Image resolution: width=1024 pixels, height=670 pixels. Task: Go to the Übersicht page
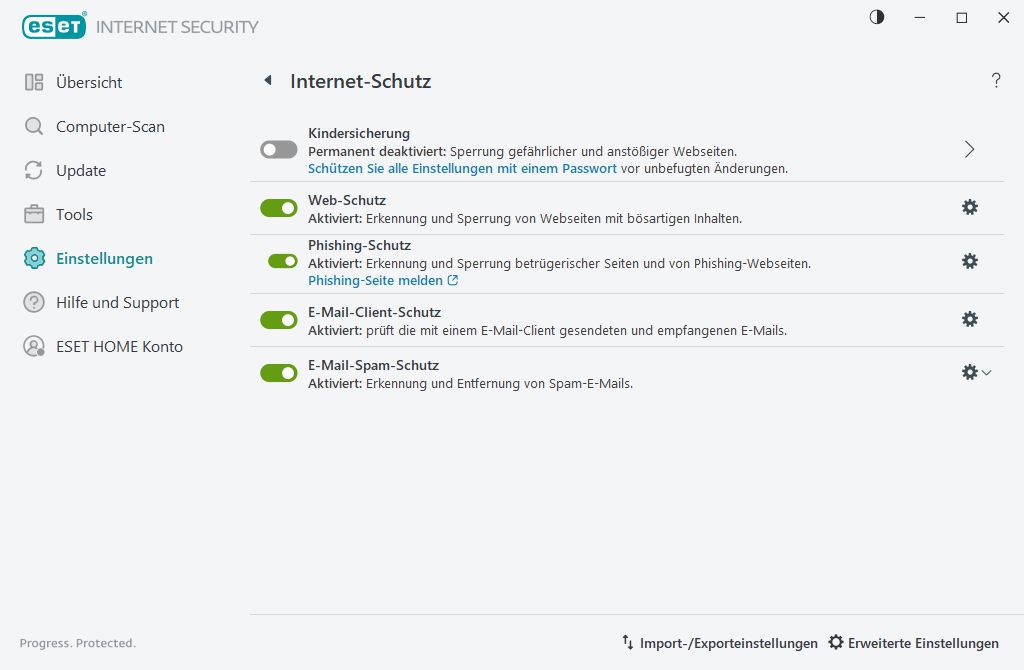click(89, 83)
